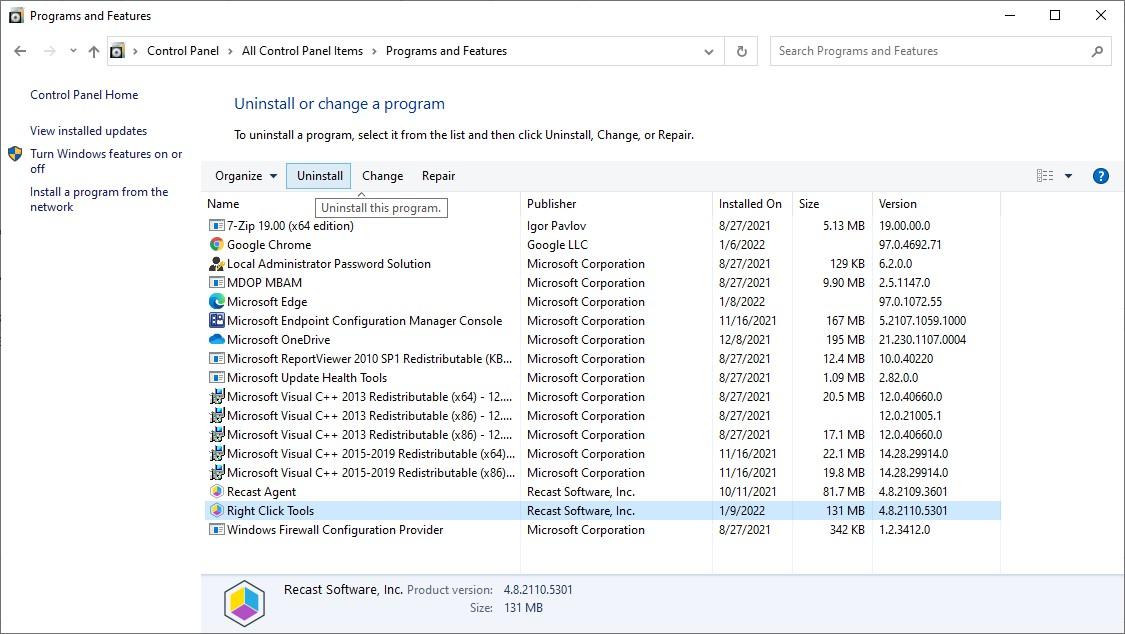Click the Visual C++ 2015-2019 (x86) icon

[217, 473]
